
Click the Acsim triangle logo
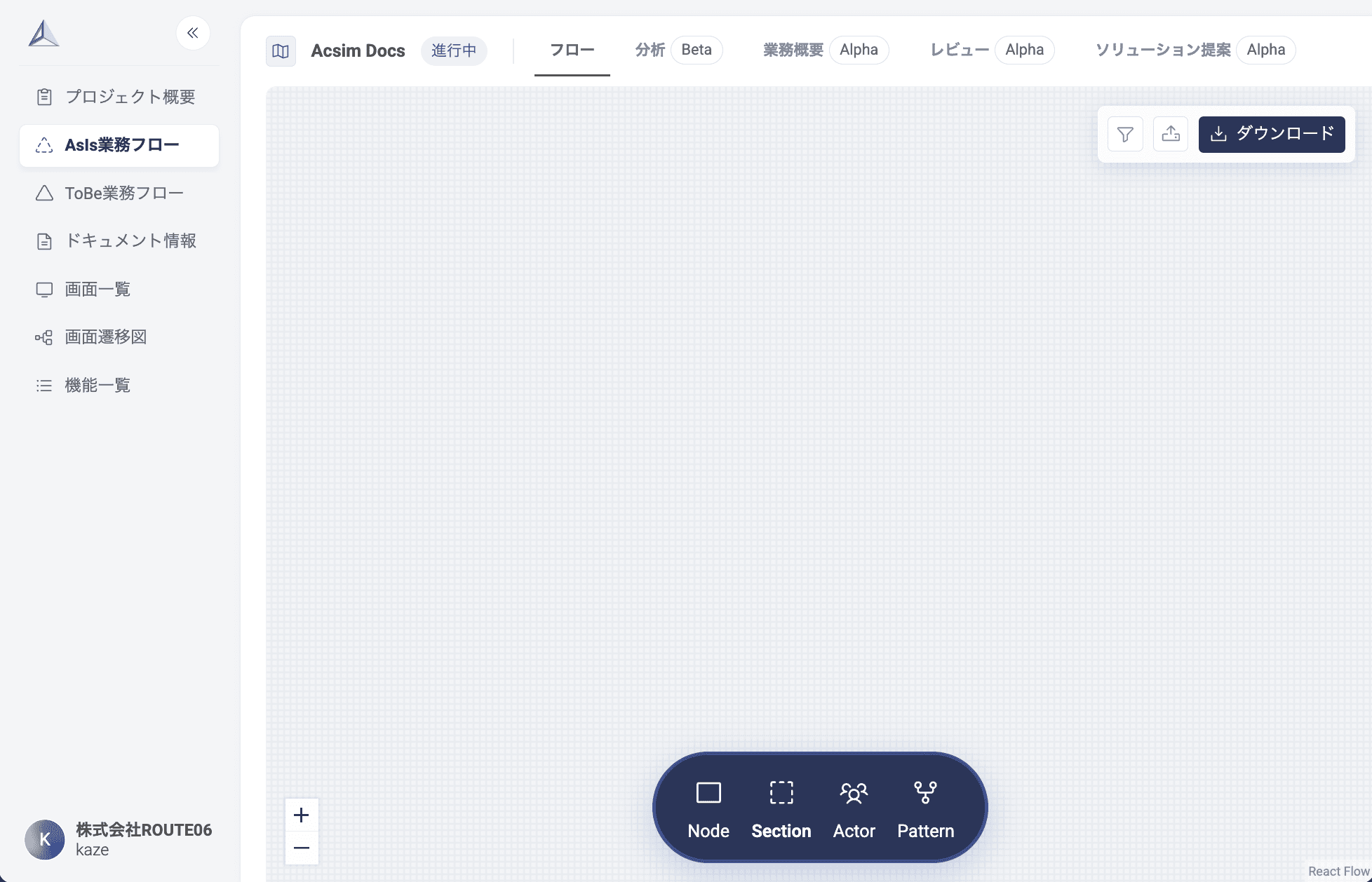coord(43,34)
